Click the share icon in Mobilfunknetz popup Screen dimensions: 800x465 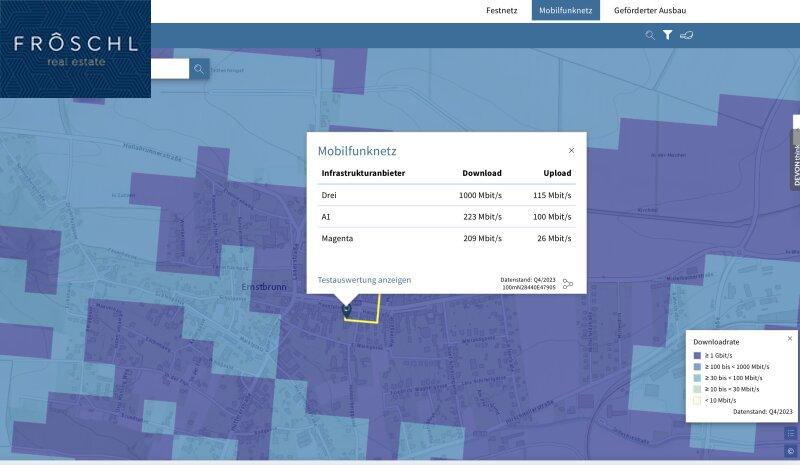(x=568, y=284)
